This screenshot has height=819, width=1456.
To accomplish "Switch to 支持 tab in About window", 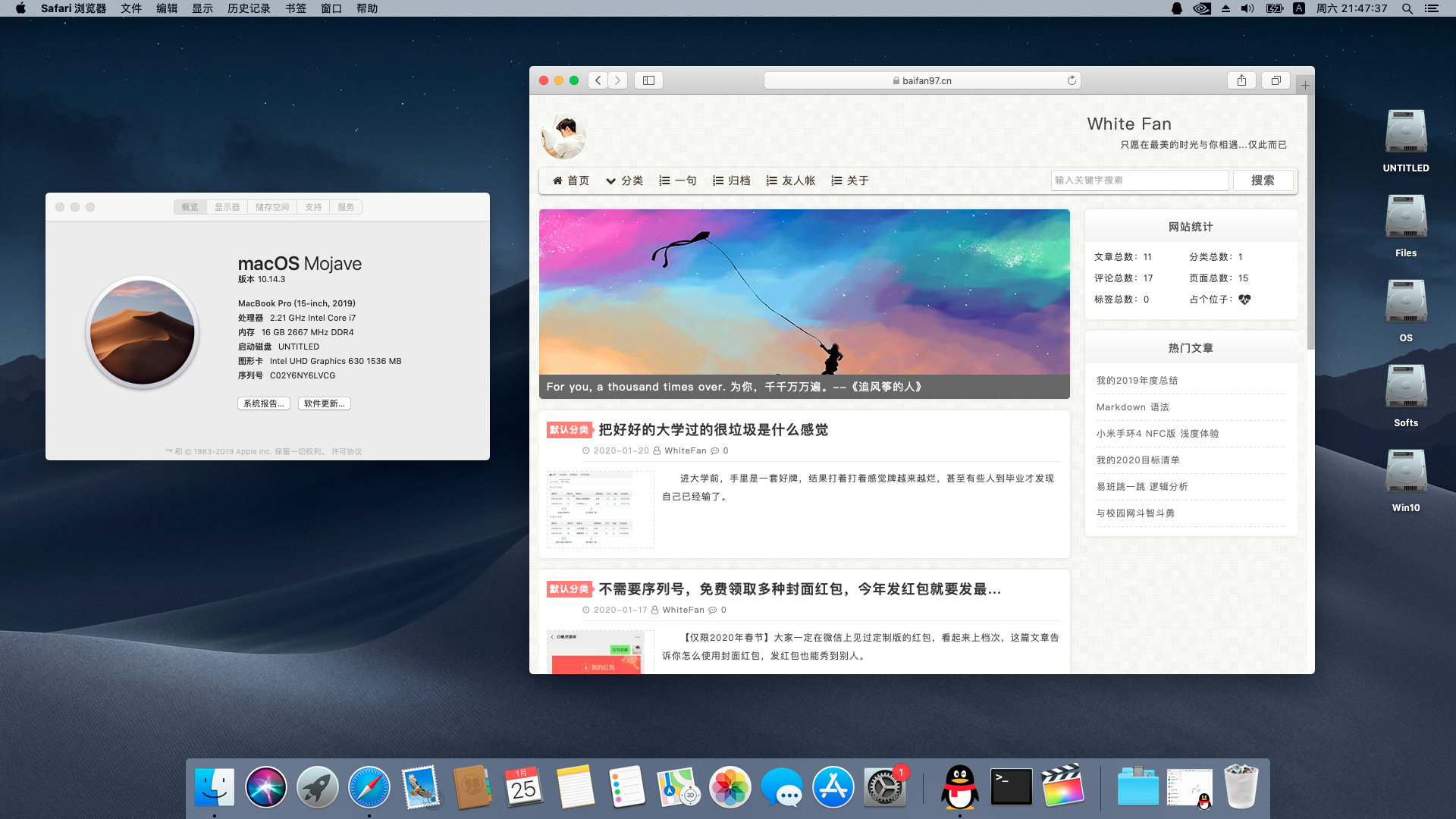I will 313,207.
